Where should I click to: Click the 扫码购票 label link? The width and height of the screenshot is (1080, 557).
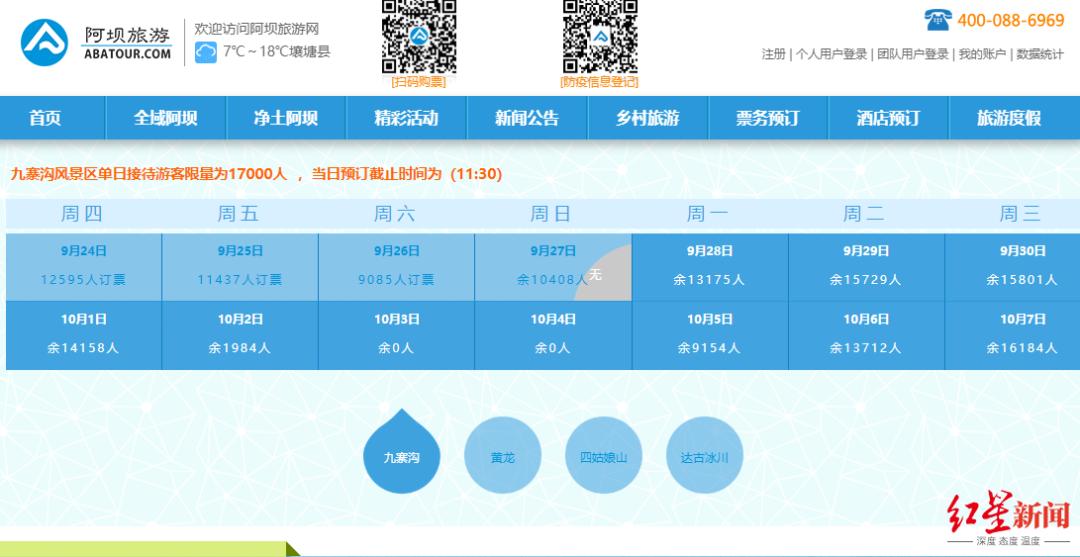click(419, 82)
